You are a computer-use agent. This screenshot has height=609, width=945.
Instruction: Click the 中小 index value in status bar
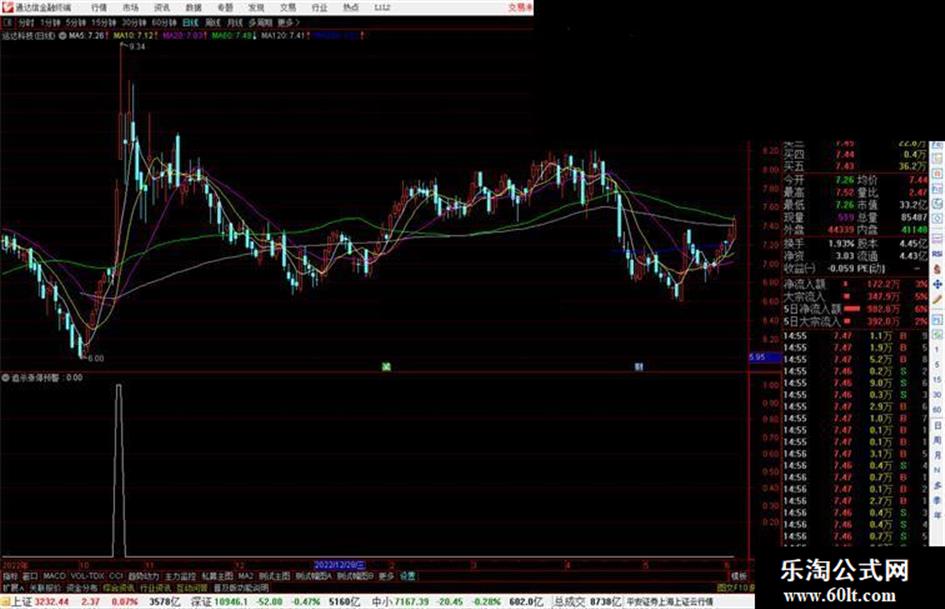click(412, 602)
